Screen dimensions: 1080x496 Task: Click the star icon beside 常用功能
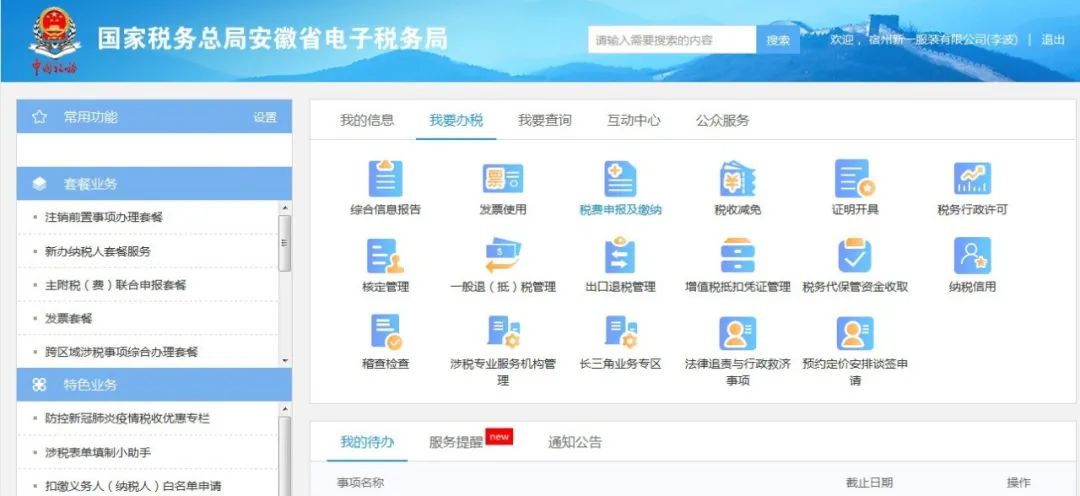click(39, 117)
